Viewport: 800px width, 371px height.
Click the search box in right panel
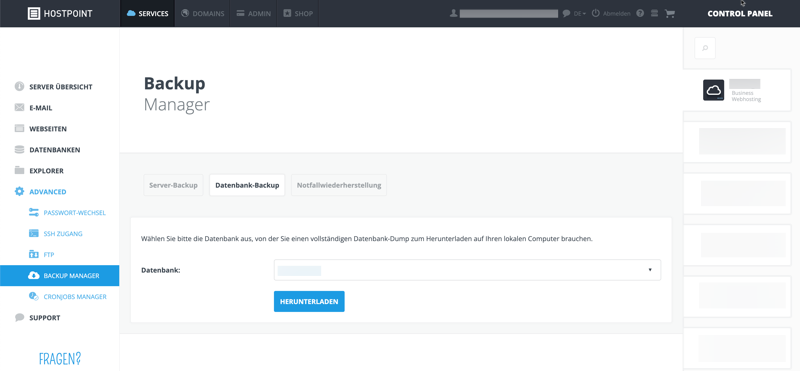click(705, 48)
